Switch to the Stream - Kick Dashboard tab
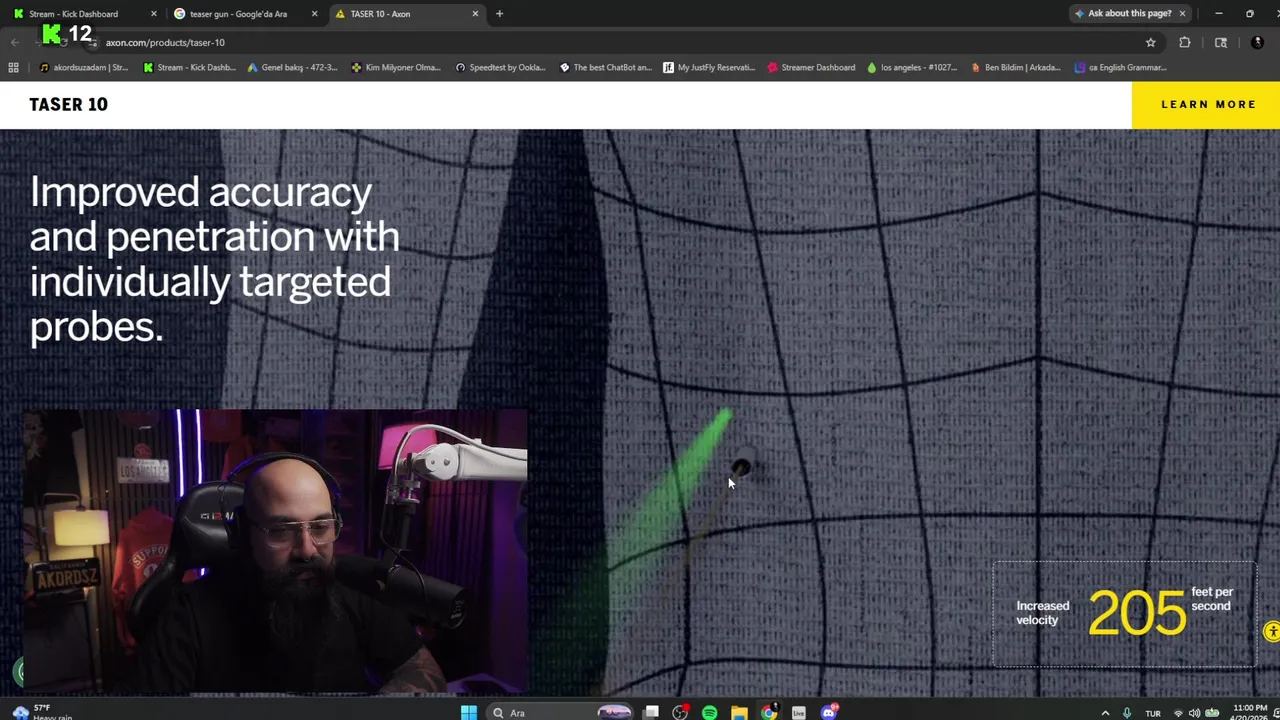 75,14
